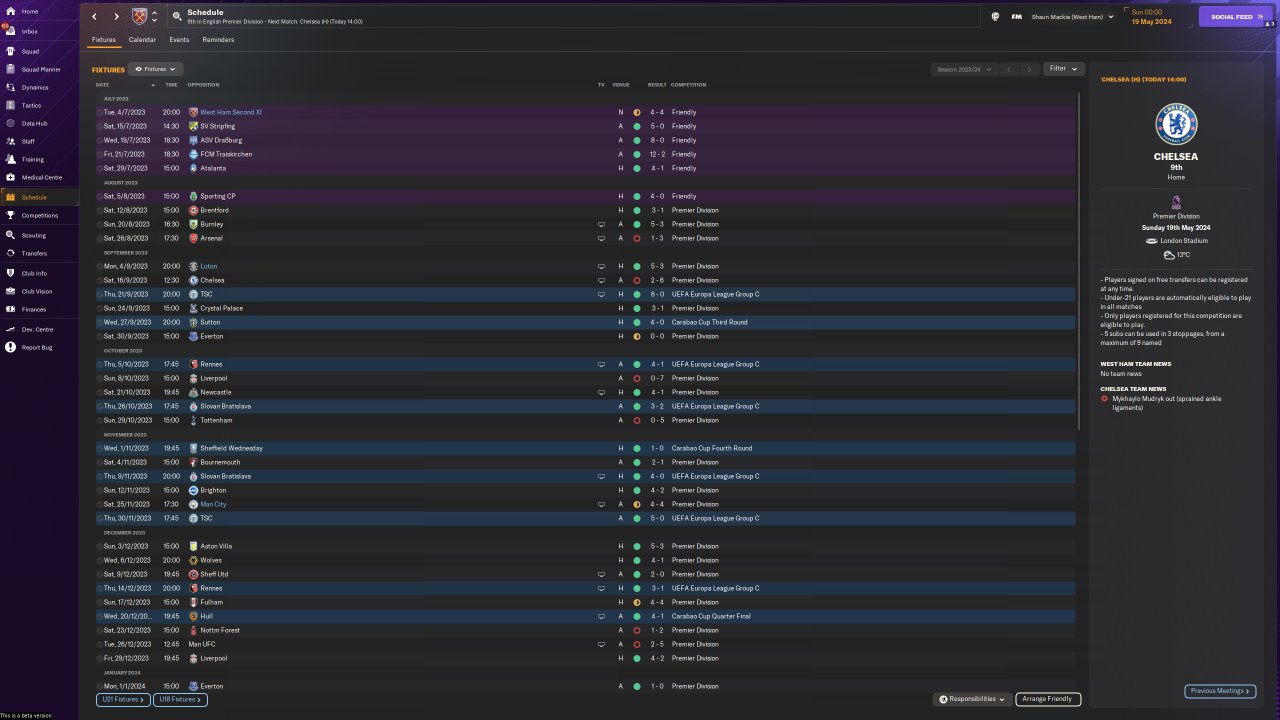Tick the circle on the Crystal Palace row
1280x720 pixels.
(100, 308)
